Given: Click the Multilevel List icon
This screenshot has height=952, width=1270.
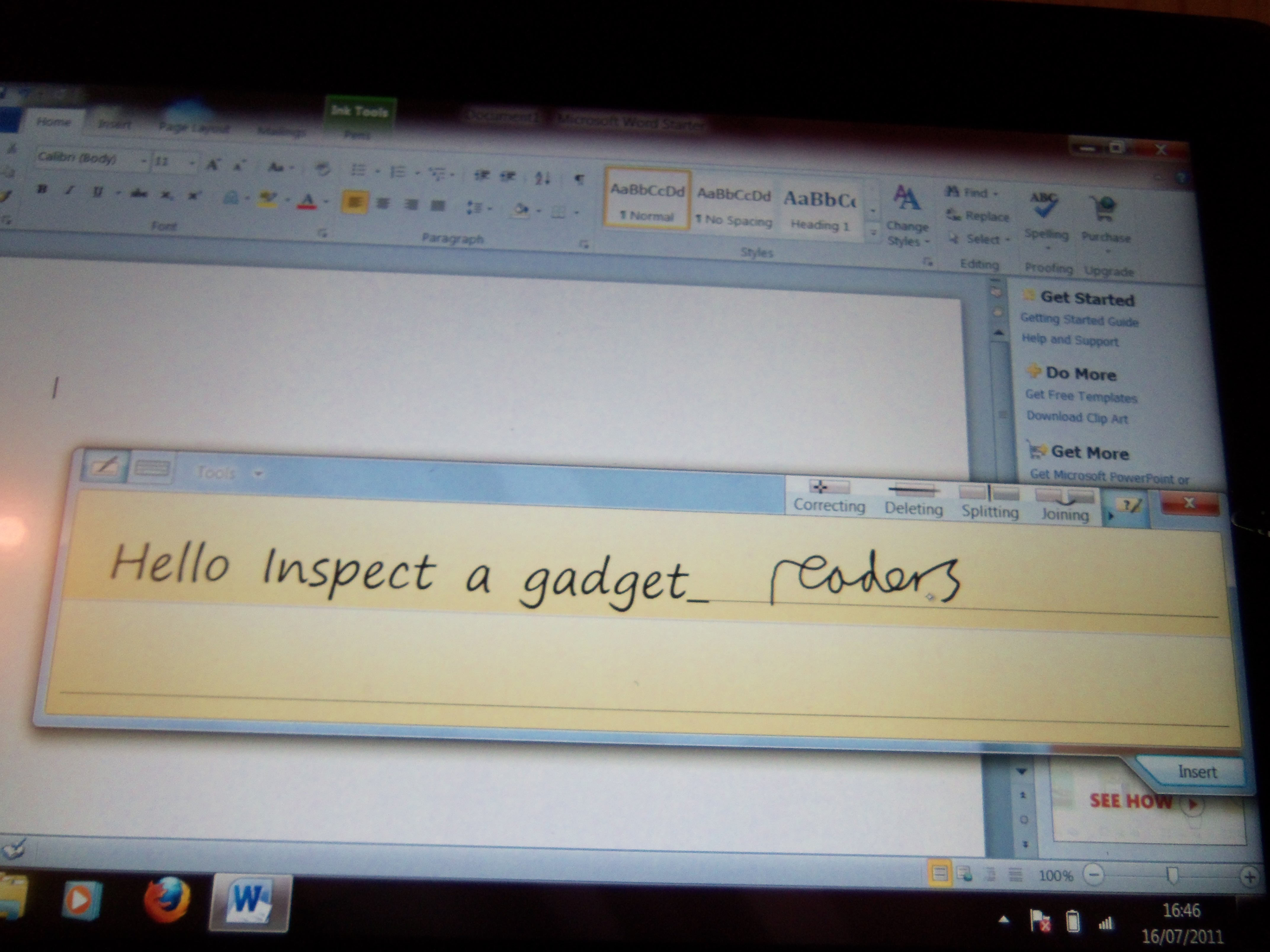Looking at the screenshot, I should click(437, 173).
